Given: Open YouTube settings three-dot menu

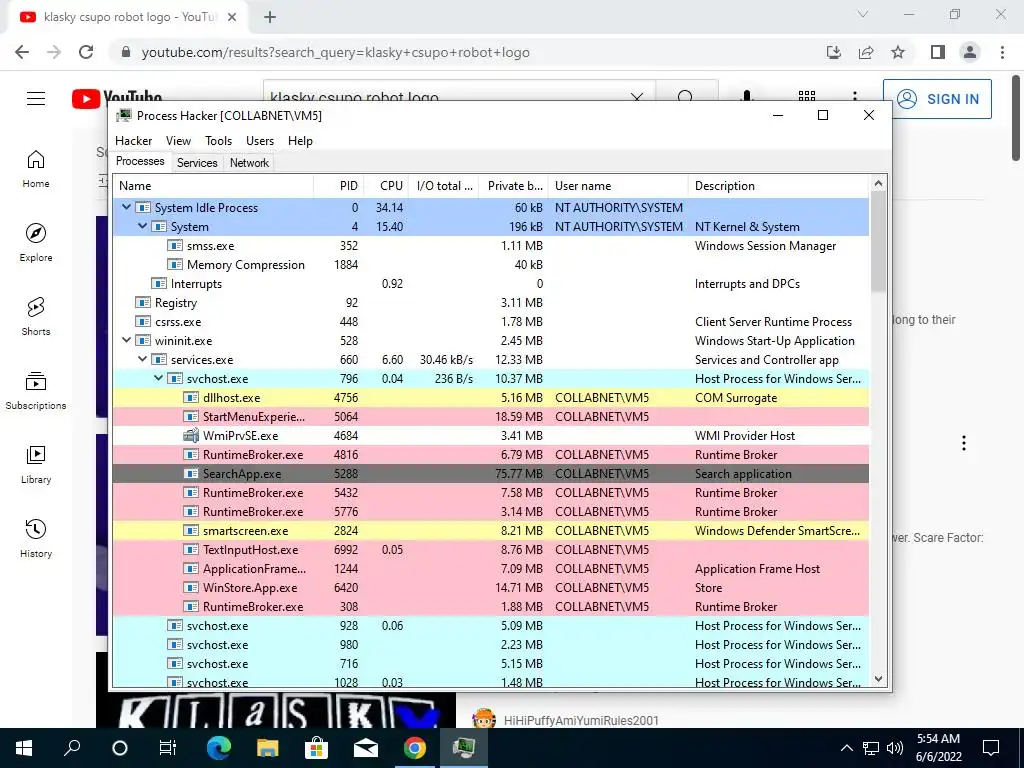Looking at the screenshot, I should pos(854,95).
